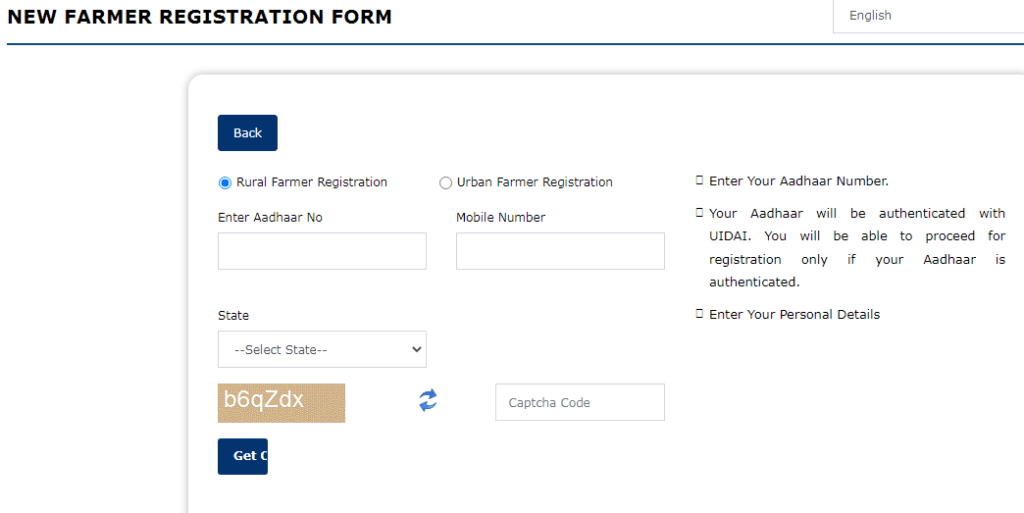Screen dimensions: 1024x513
Task: Click into the Captcha Code field
Action: coord(580,403)
